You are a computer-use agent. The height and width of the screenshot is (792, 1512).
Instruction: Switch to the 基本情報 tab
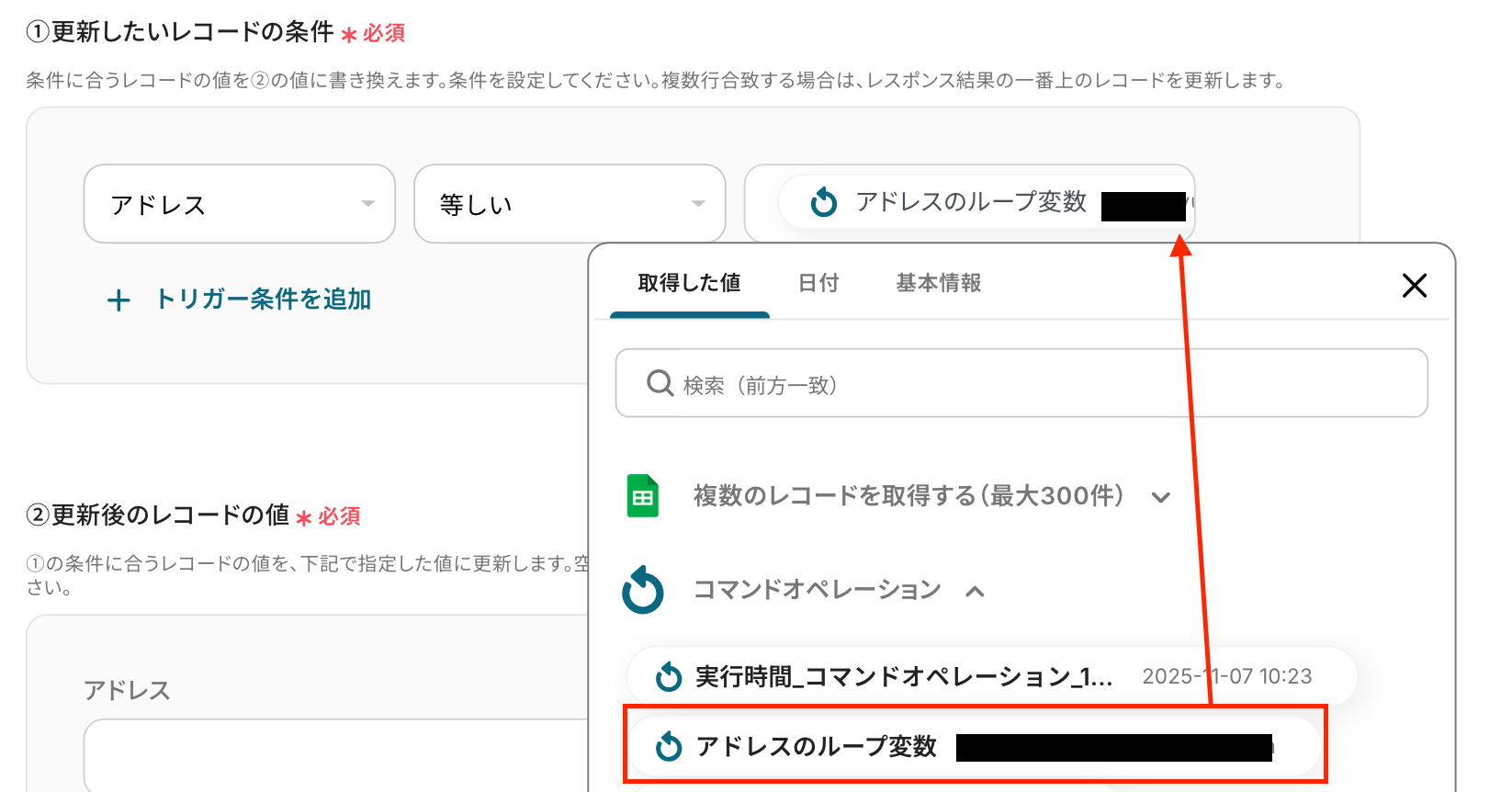tap(939, 283)
